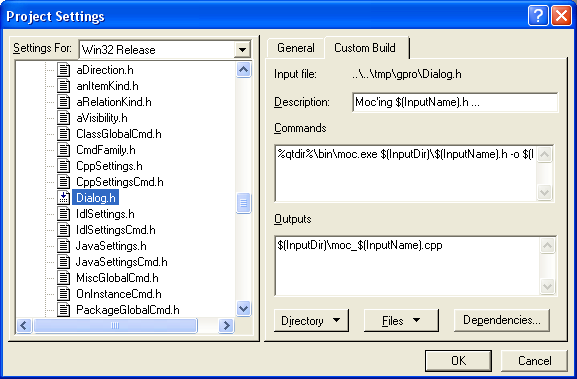Select the Custom Build tab

pyautogui.click(x=365, y=48)
